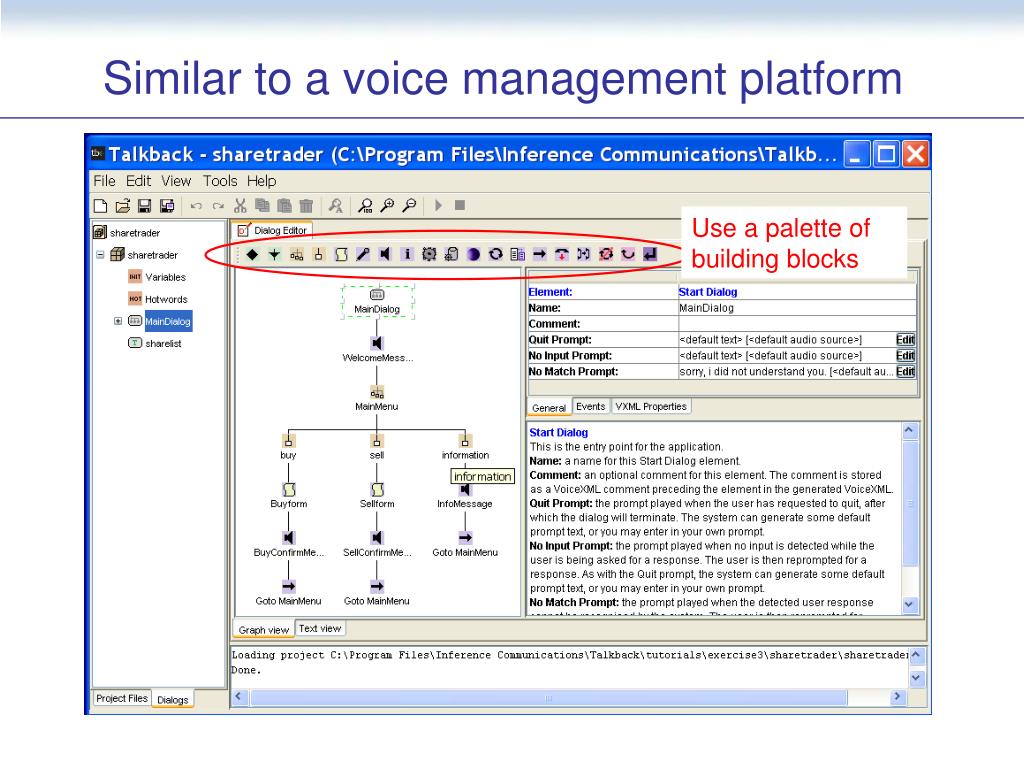The height and width of the screenshot is (768, 1024).
Task: Select the dark sphere palette block
Action: click(473, 254)
